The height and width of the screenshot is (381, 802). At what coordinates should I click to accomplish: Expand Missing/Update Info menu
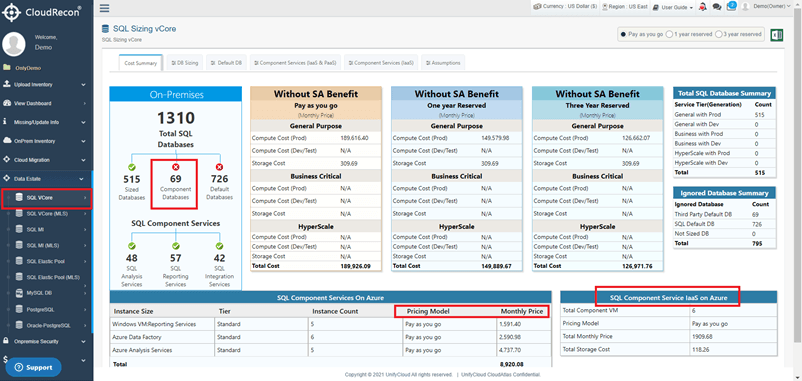(x=46, y=122)
